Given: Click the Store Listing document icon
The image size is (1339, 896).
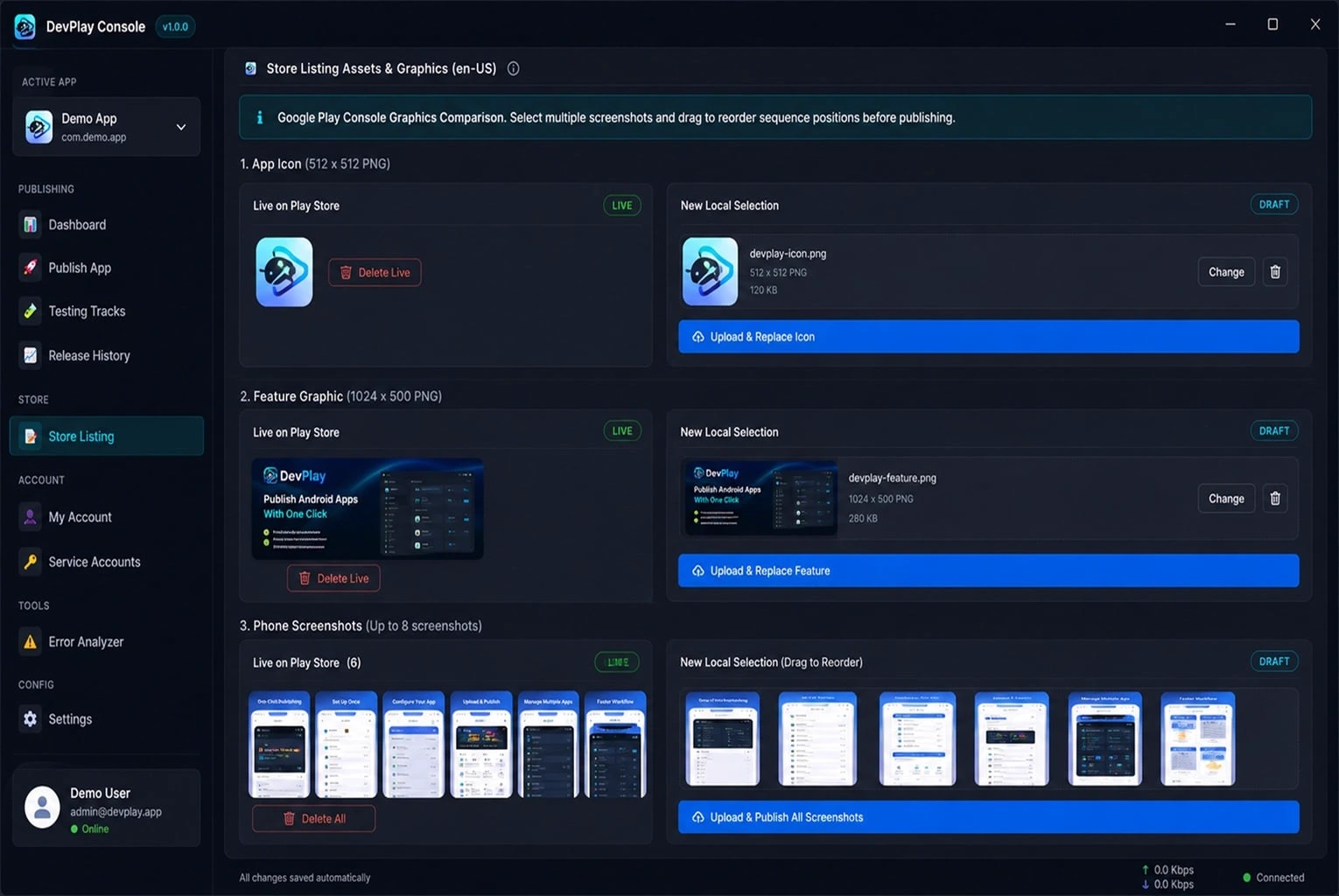Looking at the screenshot, I should pos(31,436).
